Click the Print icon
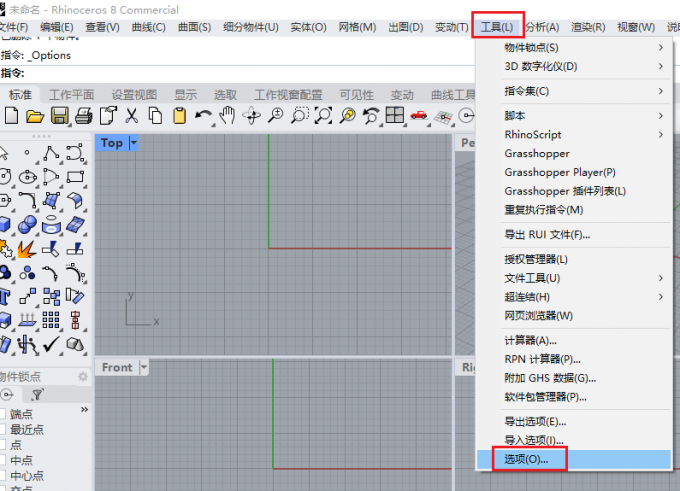The width and height of the screenshot is (680, 491). pyautogui.click(x=84, y=116)
